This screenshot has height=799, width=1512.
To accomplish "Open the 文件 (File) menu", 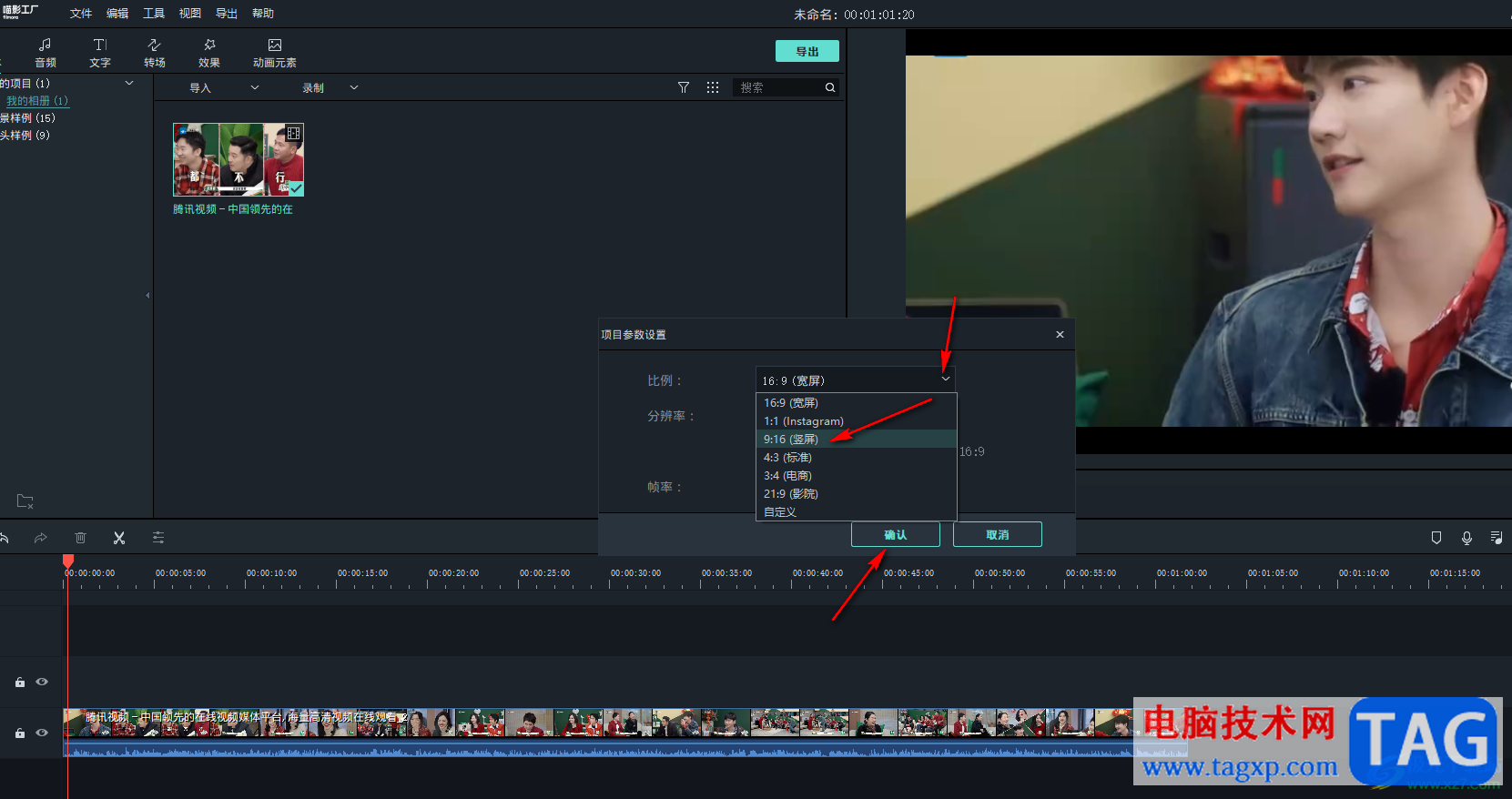I will click(81, 14).
